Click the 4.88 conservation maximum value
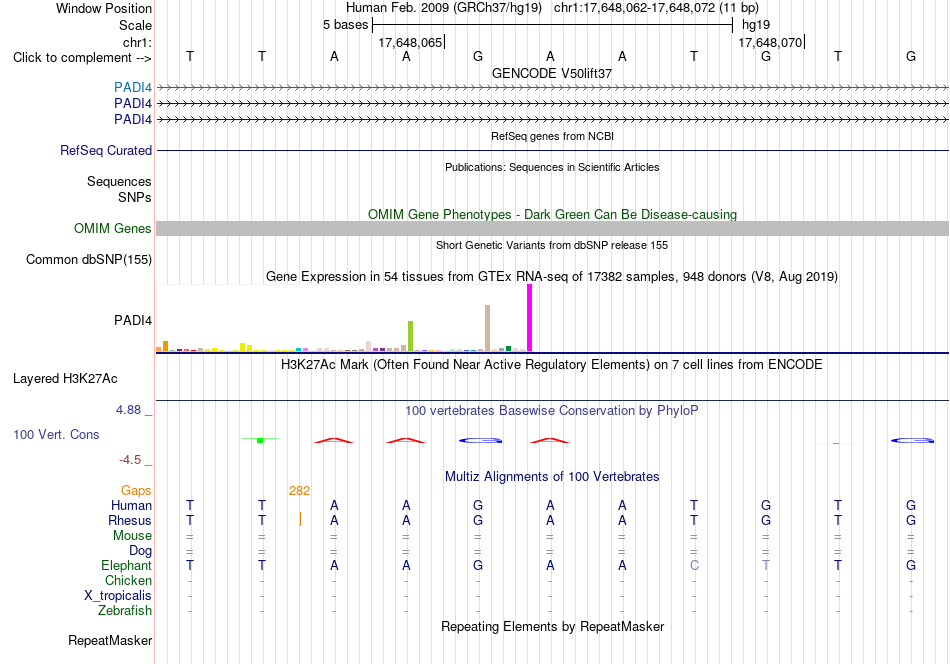Screen dimensions: 950x664 click(x=128, y=410)
